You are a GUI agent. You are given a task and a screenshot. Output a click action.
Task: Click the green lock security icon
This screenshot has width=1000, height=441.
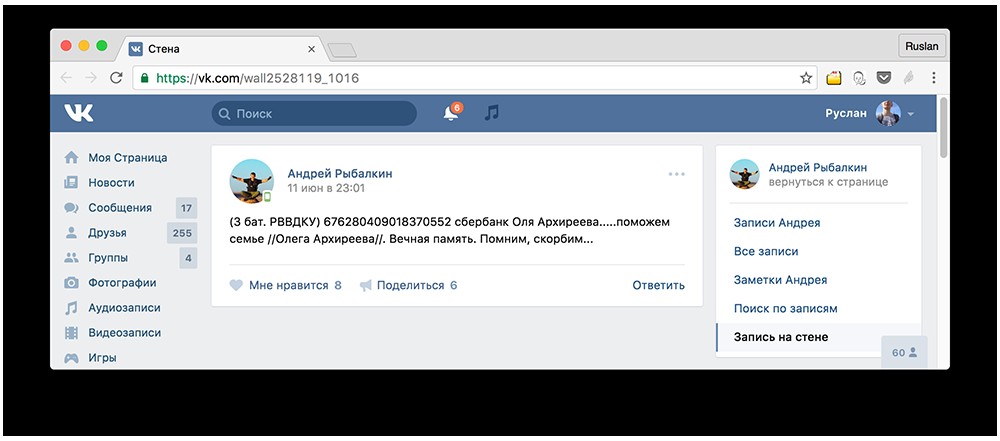click(x=144, y=78)
